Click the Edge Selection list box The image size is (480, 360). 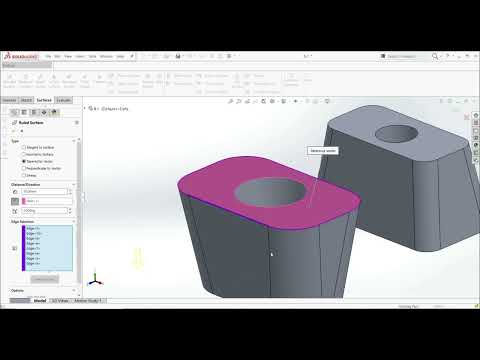tap(47, 248)
